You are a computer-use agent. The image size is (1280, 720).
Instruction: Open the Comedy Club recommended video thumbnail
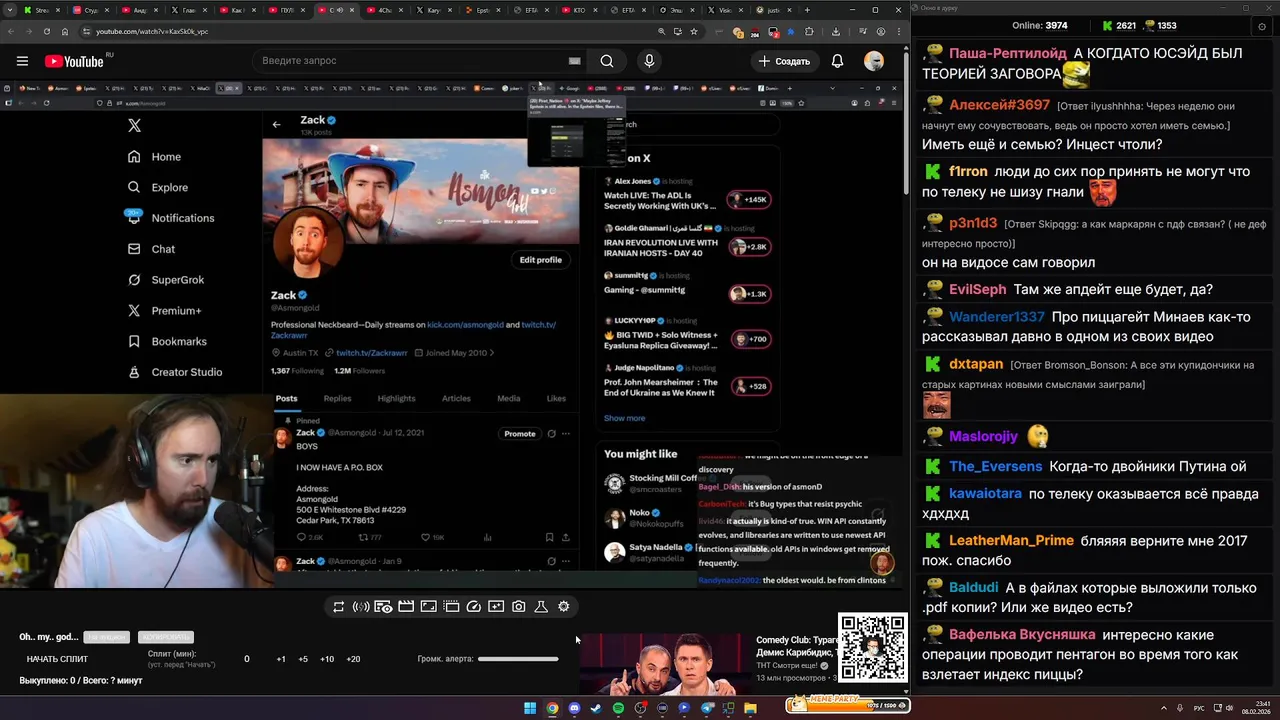click(662, 664)
